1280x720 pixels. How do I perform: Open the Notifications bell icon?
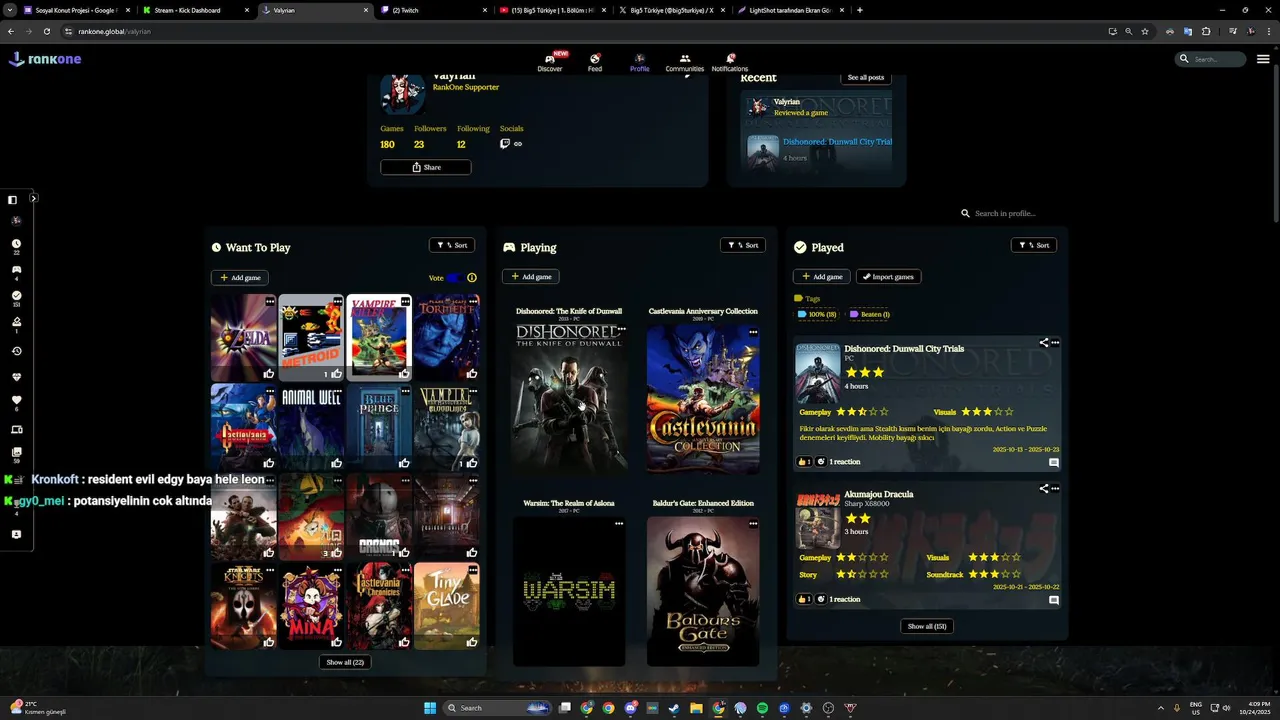[730, 59]
